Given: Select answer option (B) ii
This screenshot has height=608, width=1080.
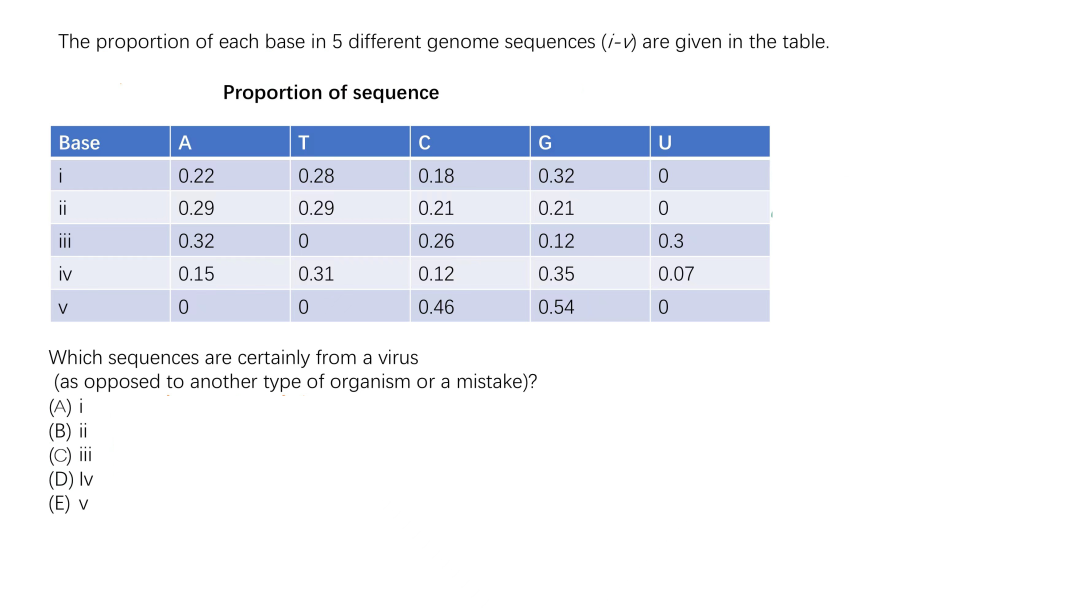Looking at the screenshot, I should (68, 431).
